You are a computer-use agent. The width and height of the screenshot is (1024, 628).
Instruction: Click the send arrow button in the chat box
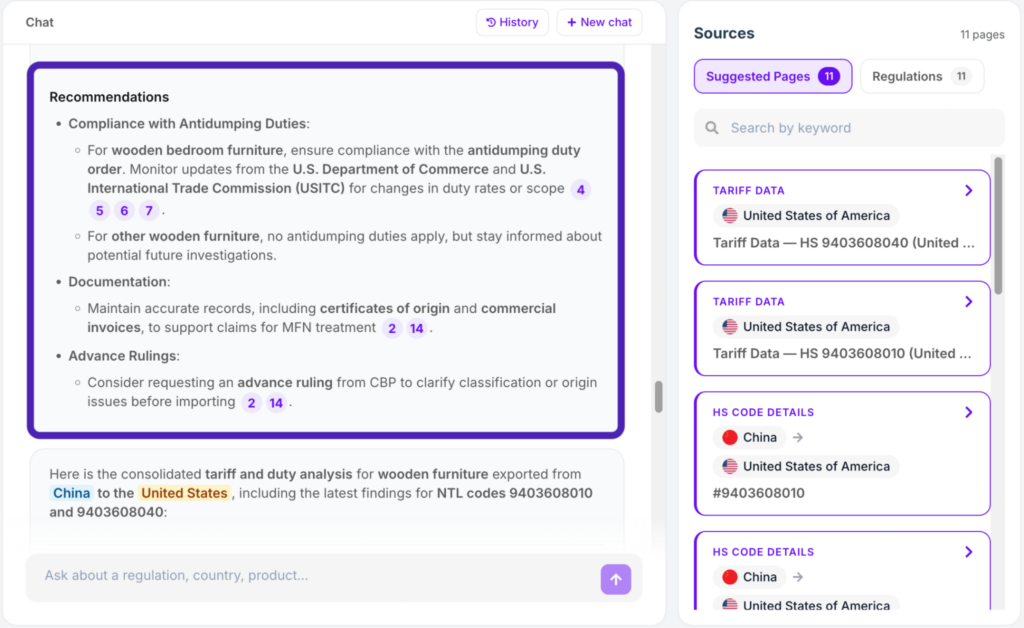[616, 579]
